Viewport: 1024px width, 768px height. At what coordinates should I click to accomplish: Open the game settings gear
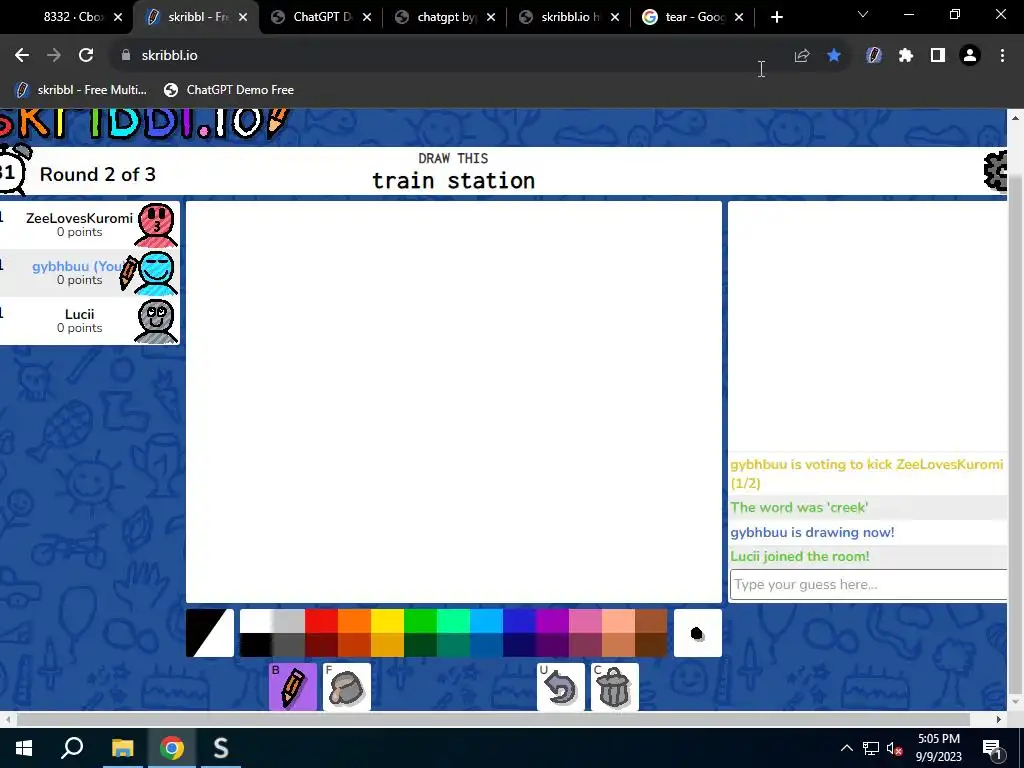[x=996, y=171]
